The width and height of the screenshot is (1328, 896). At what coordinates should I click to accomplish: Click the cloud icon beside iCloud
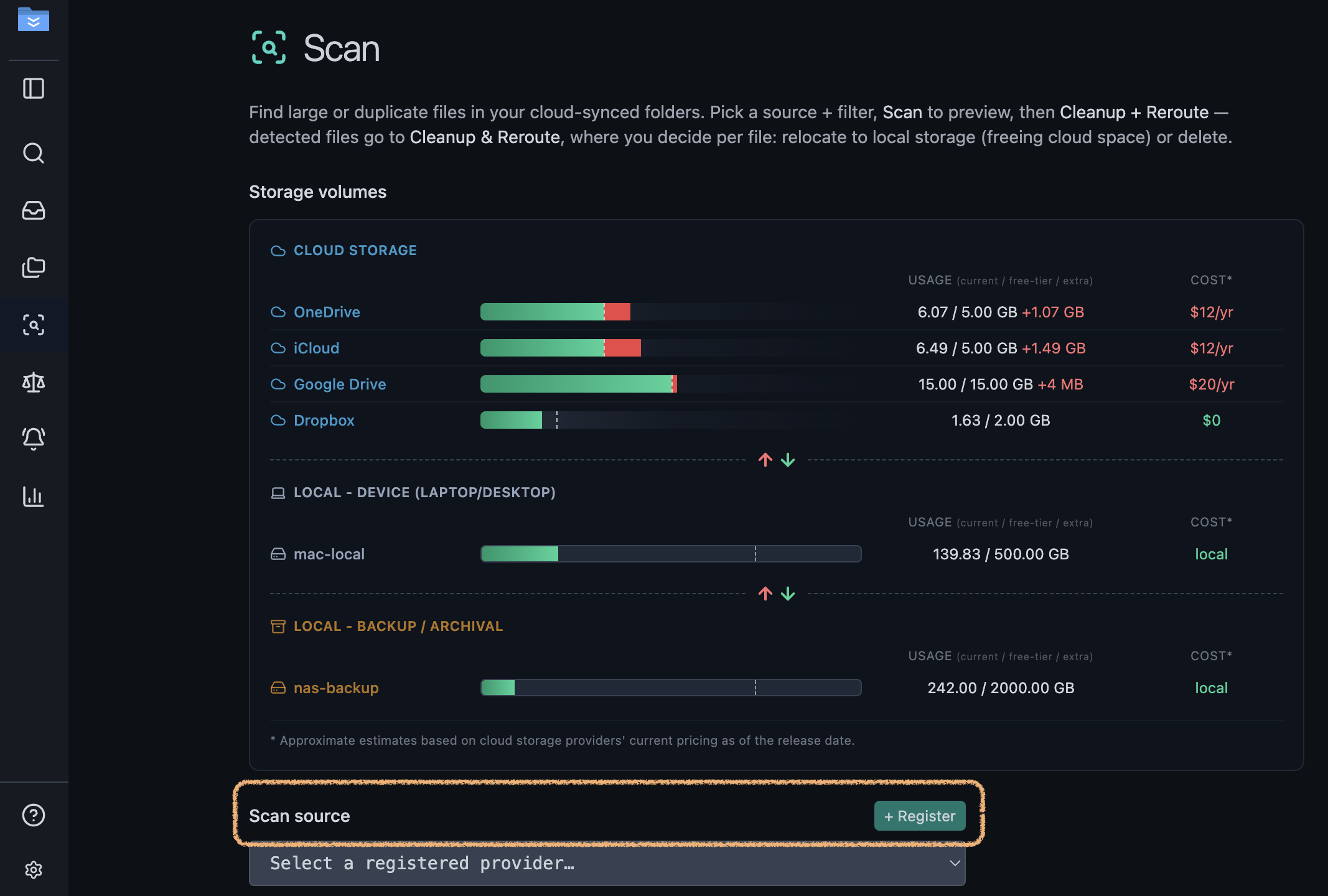(x=278, y=348)
